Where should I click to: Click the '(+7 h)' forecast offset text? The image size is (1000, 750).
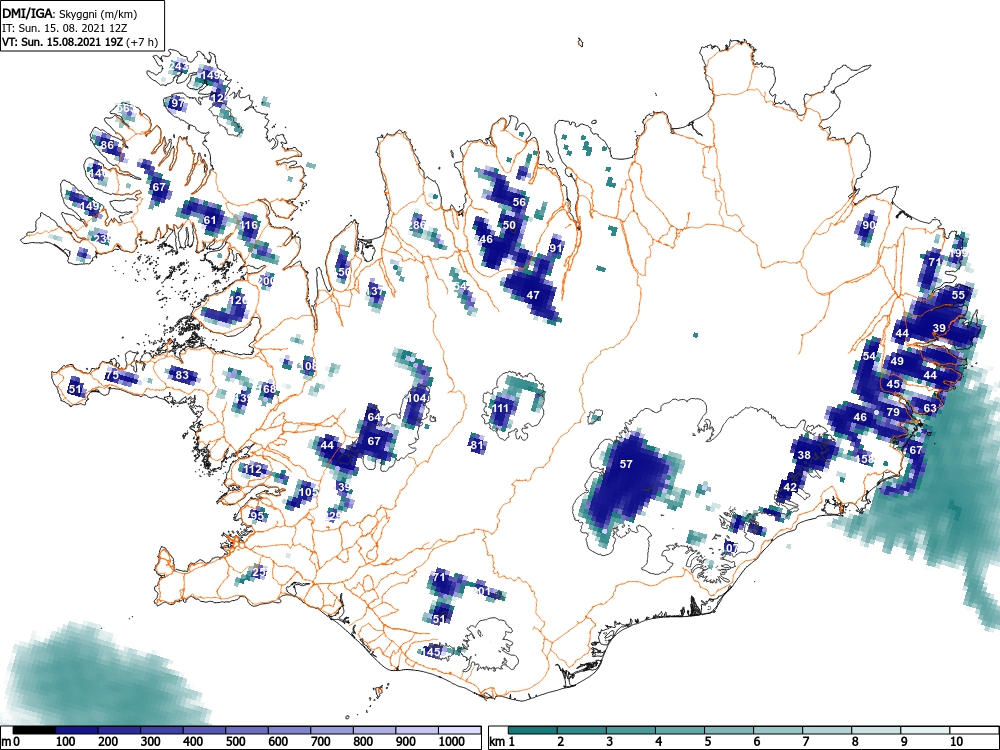coord(142,42)
